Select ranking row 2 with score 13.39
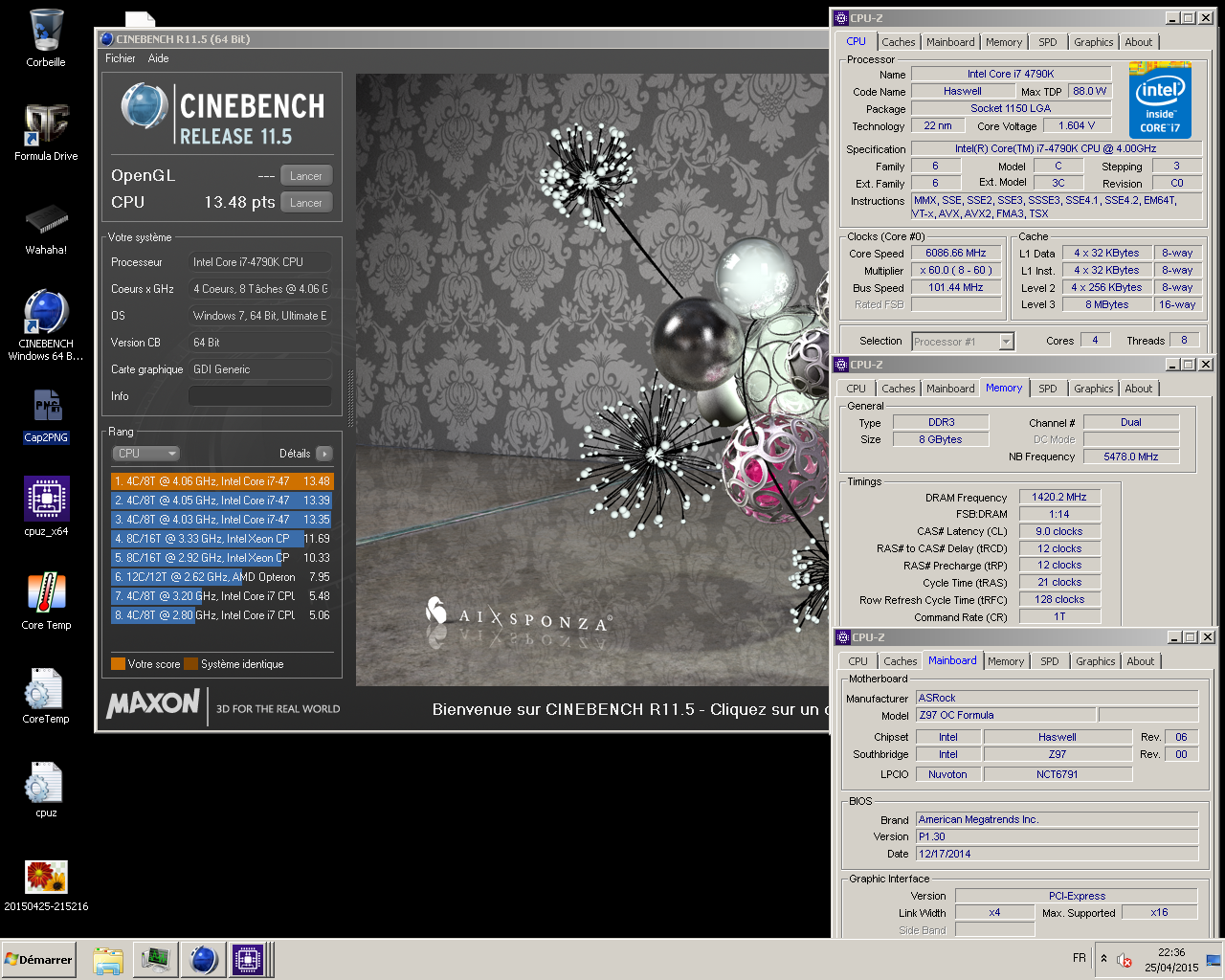Screen dimensions: 1225x980 [222, 501]
